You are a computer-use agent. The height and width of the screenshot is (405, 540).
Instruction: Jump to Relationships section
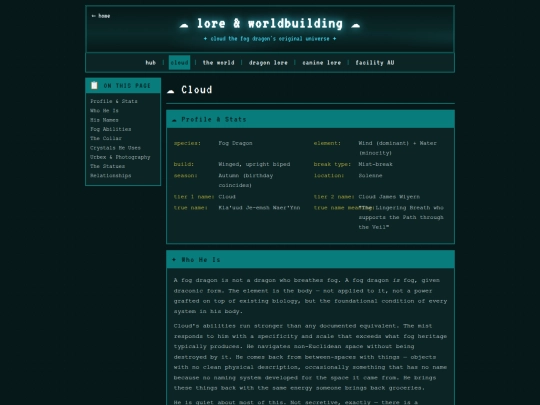[111, 176]
